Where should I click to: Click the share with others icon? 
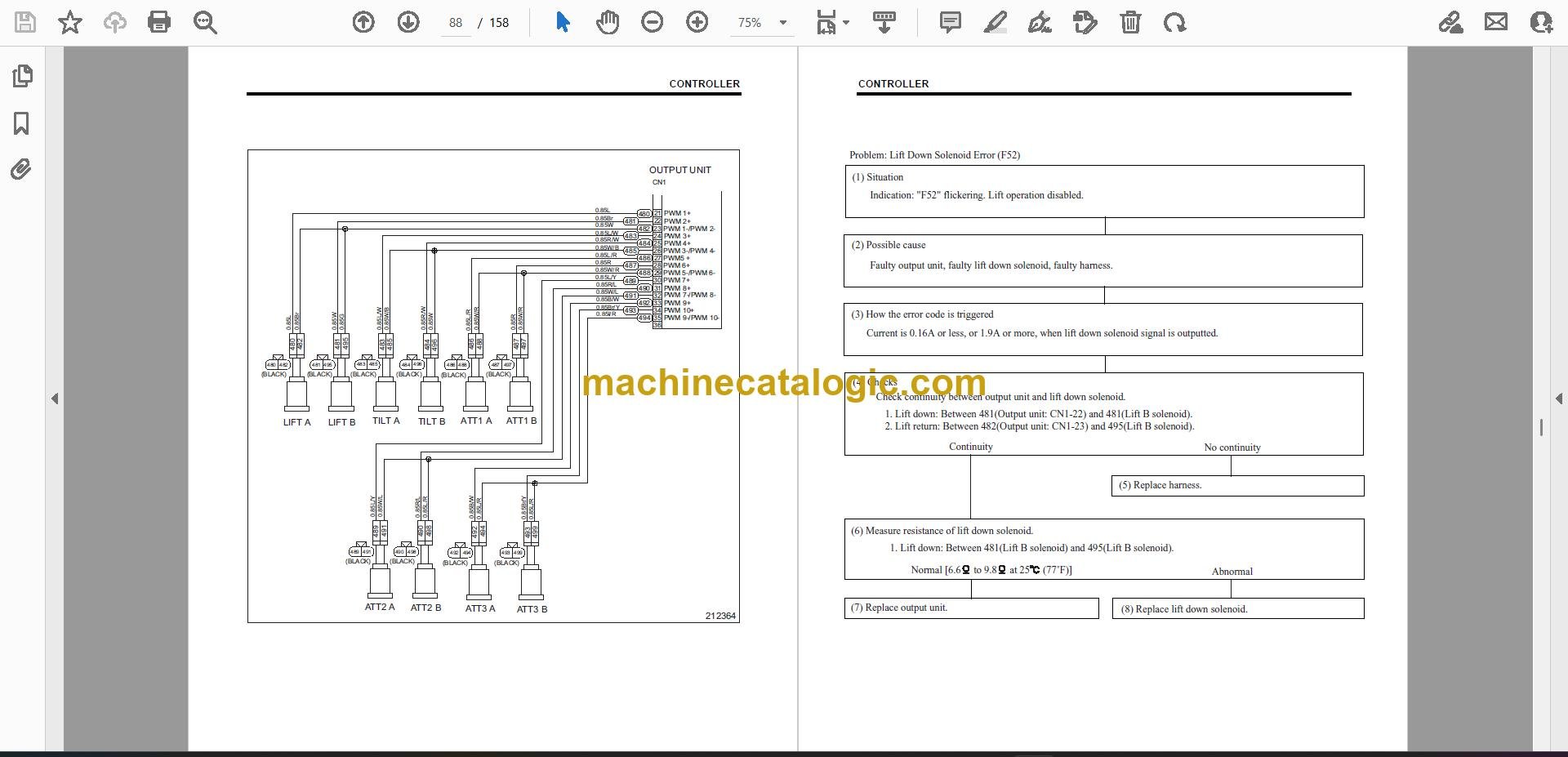pyautogui.click(x=1541, y=22)
